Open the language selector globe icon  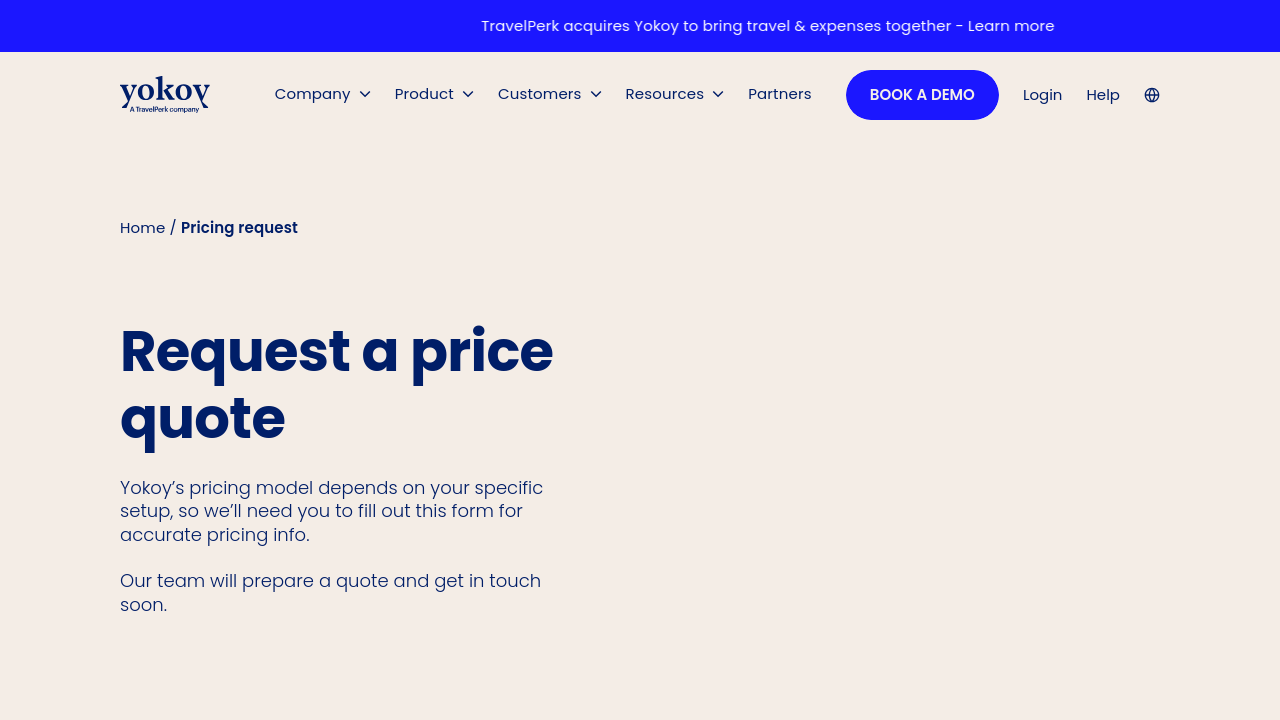point(1152,95)
